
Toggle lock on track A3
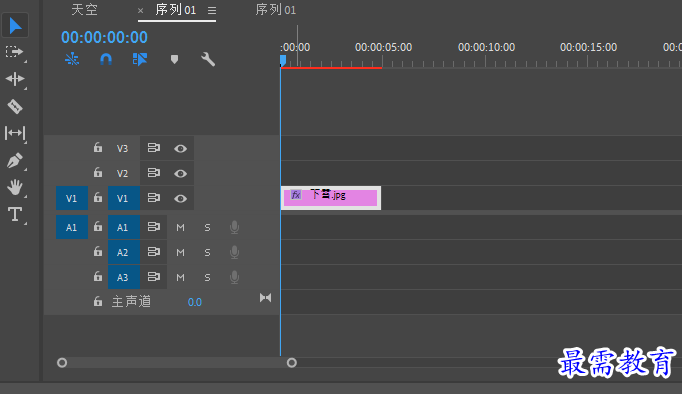98,277
